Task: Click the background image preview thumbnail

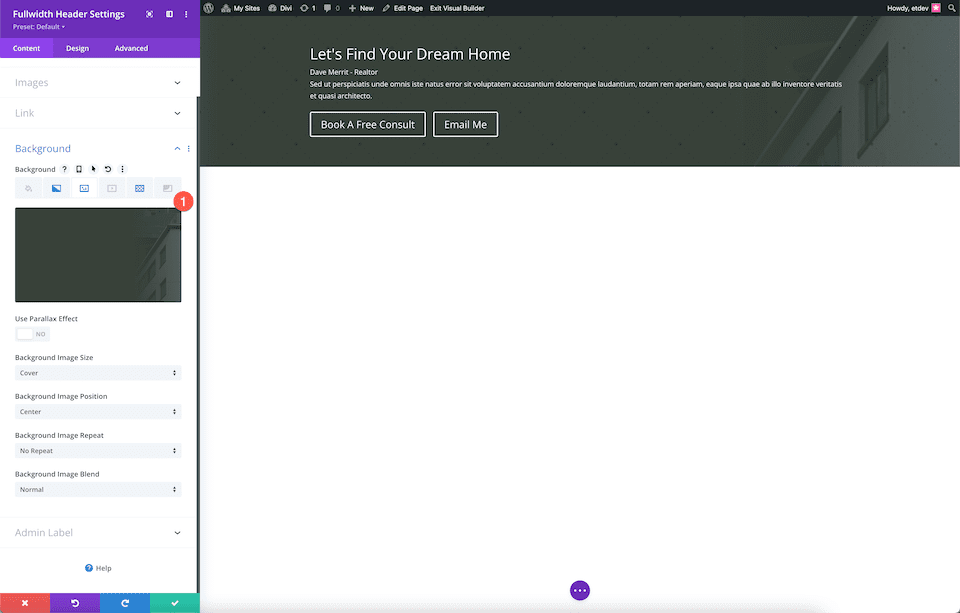Action: [98, 255]
